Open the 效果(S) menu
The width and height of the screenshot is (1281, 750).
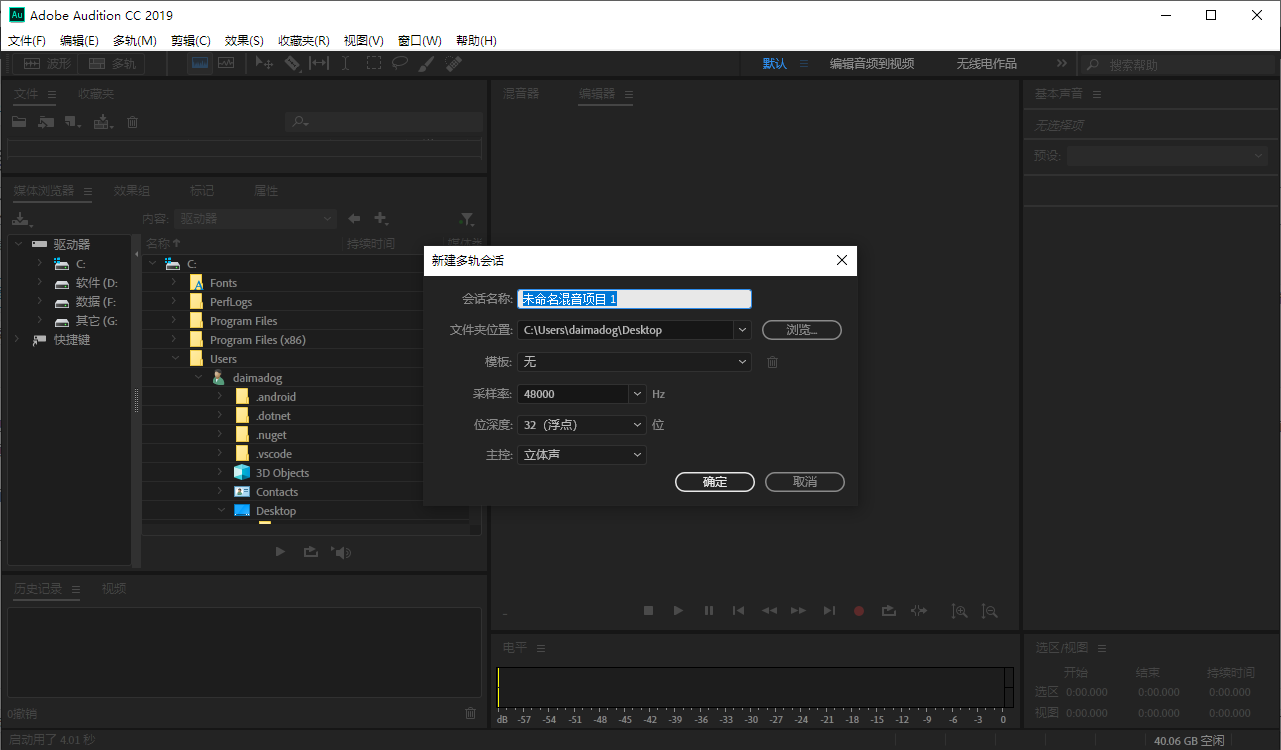pos(244,41)
